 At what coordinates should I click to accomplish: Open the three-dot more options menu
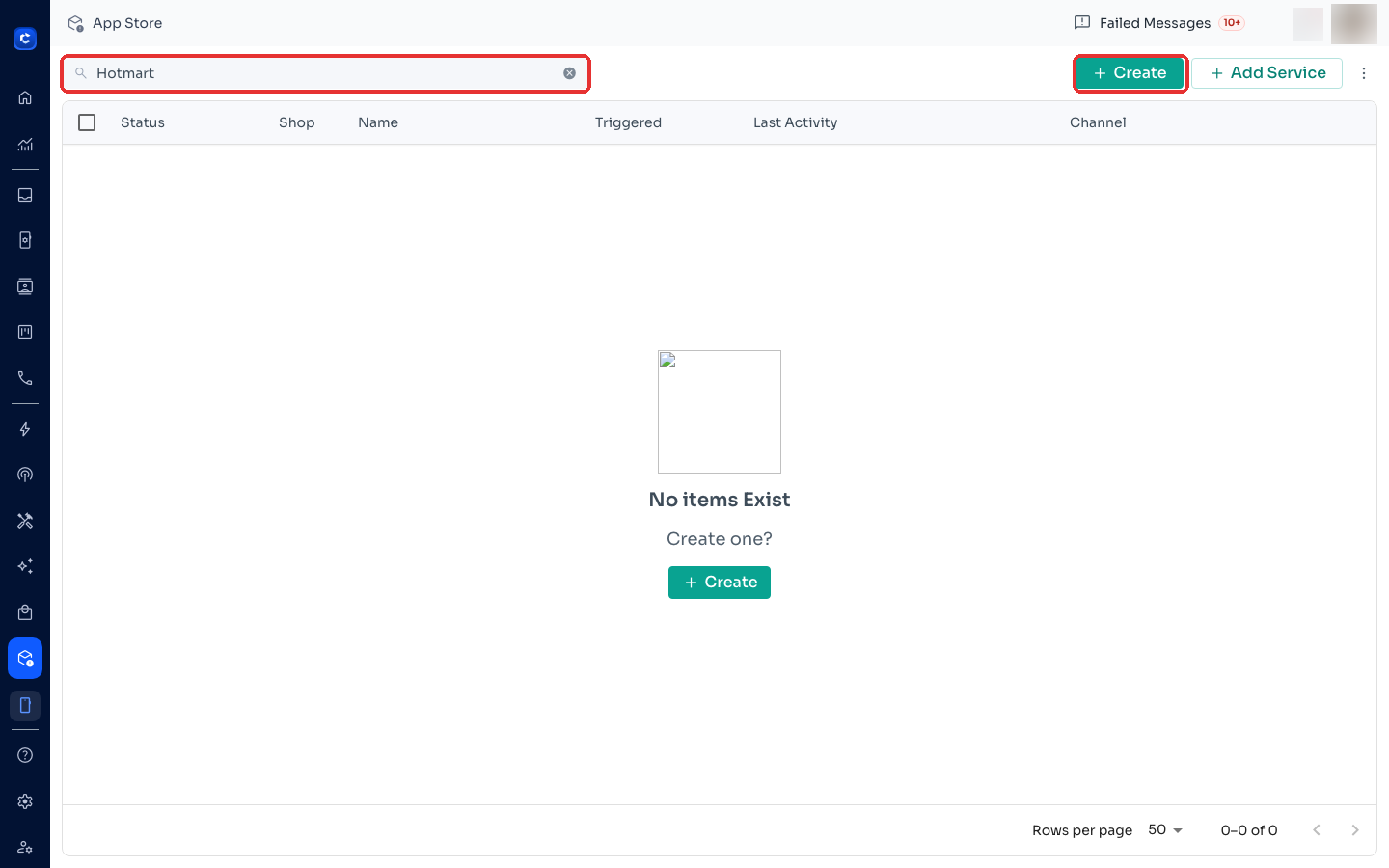click(1364, 73)
